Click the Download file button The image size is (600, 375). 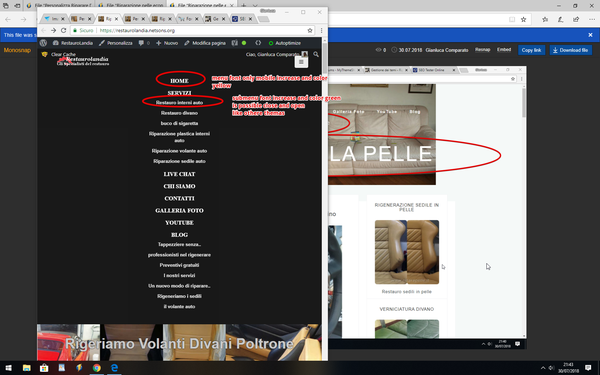[x=571, y=50]
